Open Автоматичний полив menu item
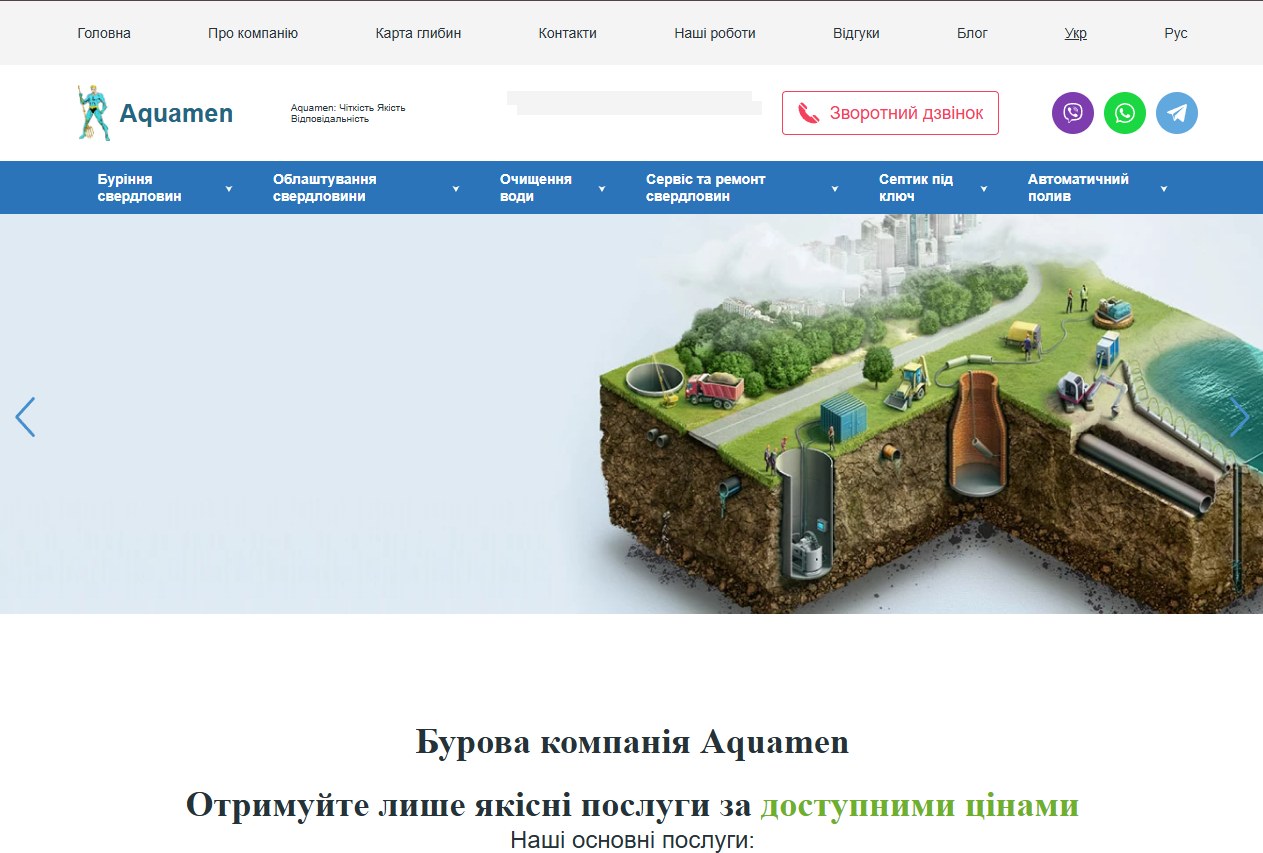 (x=1079, y=188)
